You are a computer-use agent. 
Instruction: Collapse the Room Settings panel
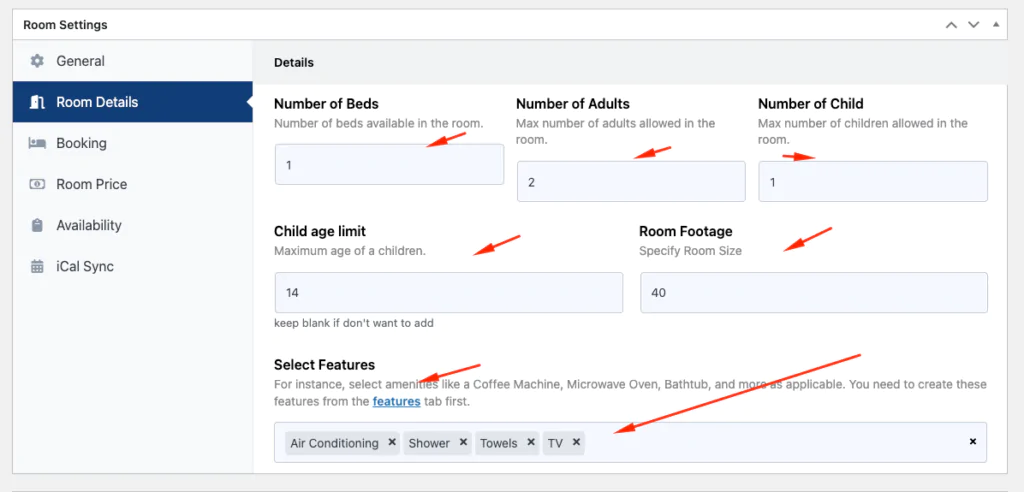click(x=996, y=25)
